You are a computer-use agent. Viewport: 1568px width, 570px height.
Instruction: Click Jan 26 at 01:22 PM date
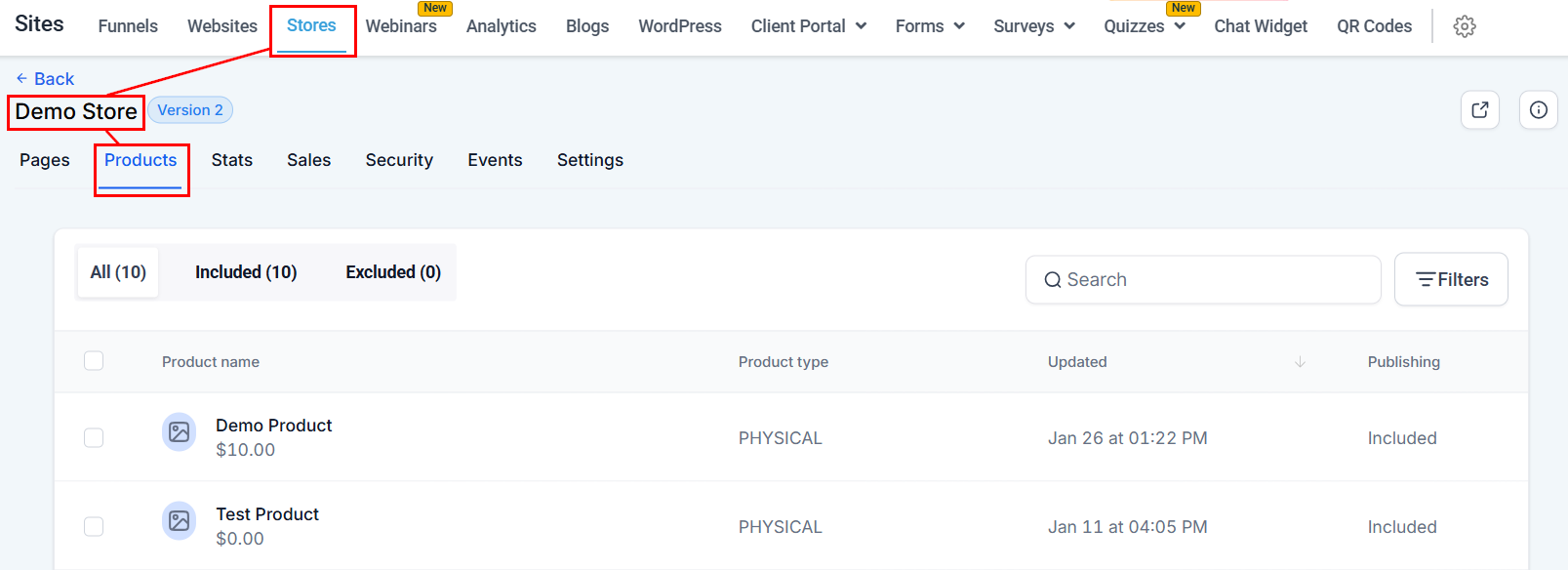1128,438
